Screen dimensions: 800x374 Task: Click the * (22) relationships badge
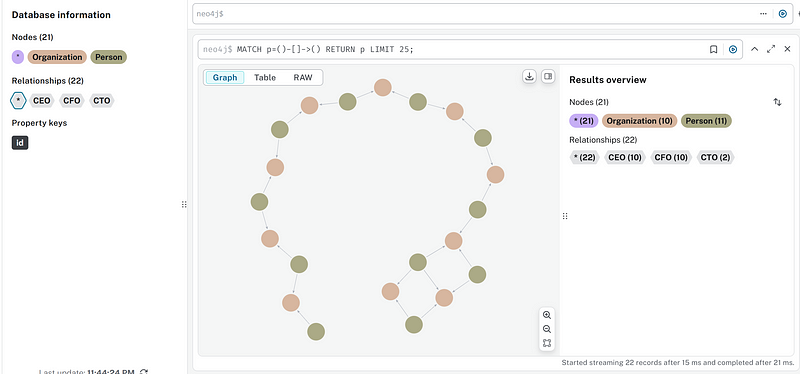[x=585, y=158]
